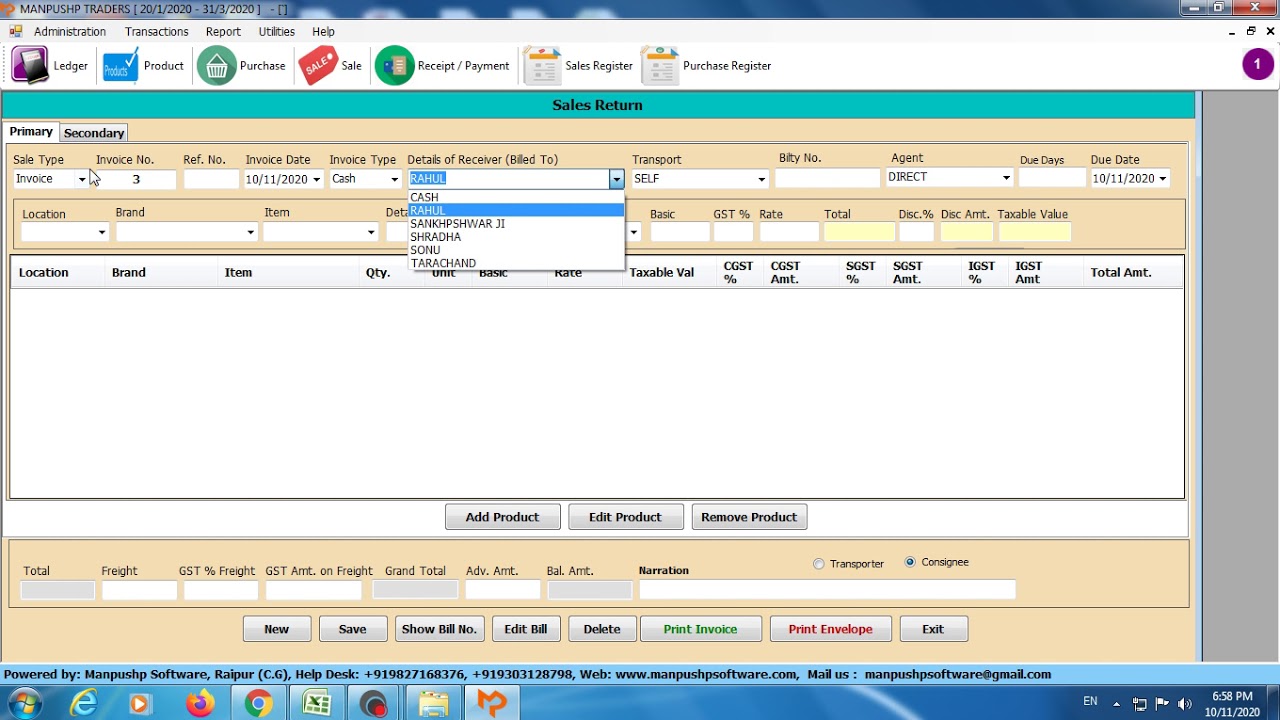Viewport: 1280px width, 720px height.
Task: Choose CASH from receiver list
Action: click(516, 197)
